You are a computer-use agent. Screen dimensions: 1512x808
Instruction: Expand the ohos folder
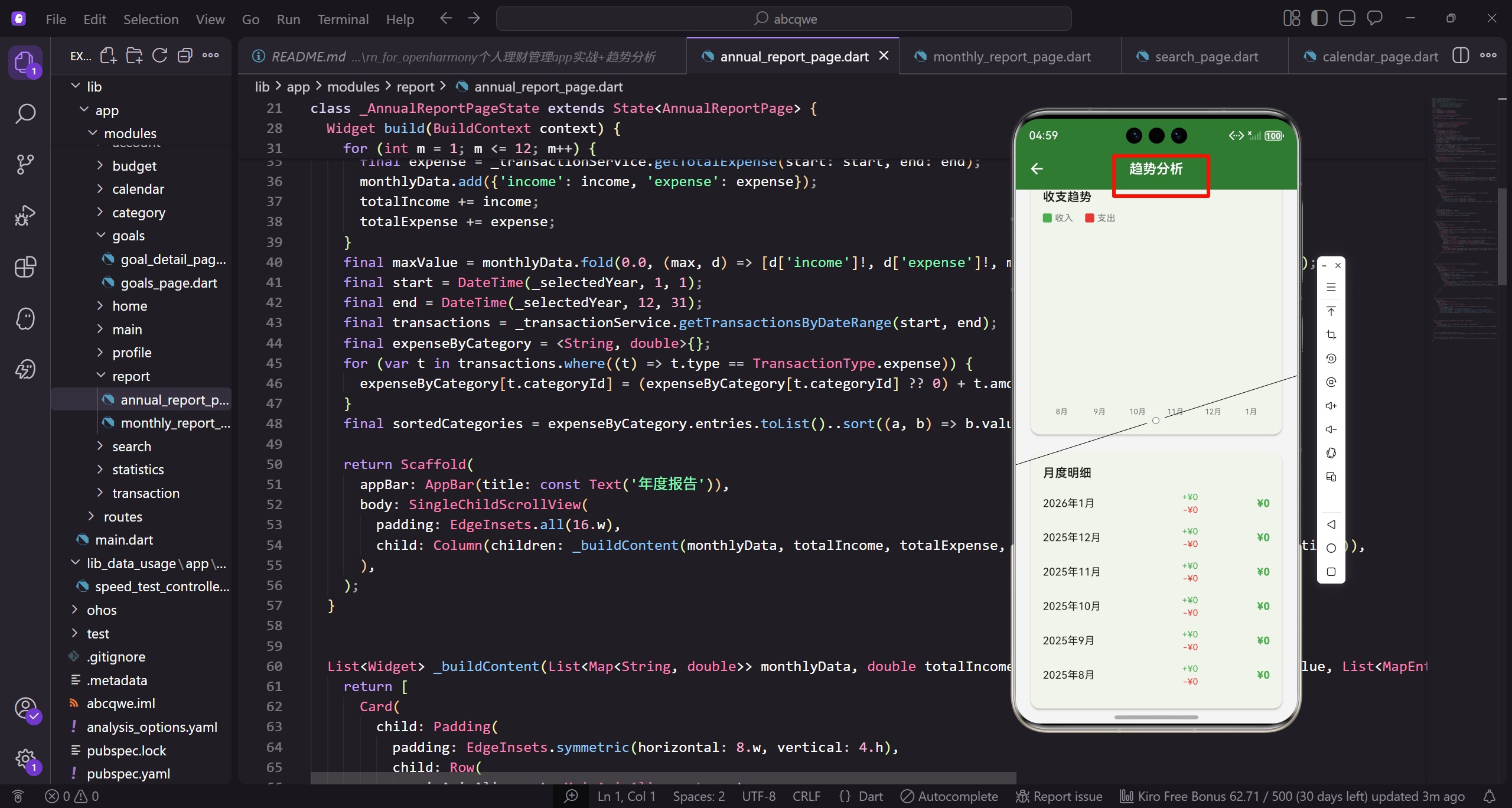pos(102,610)
